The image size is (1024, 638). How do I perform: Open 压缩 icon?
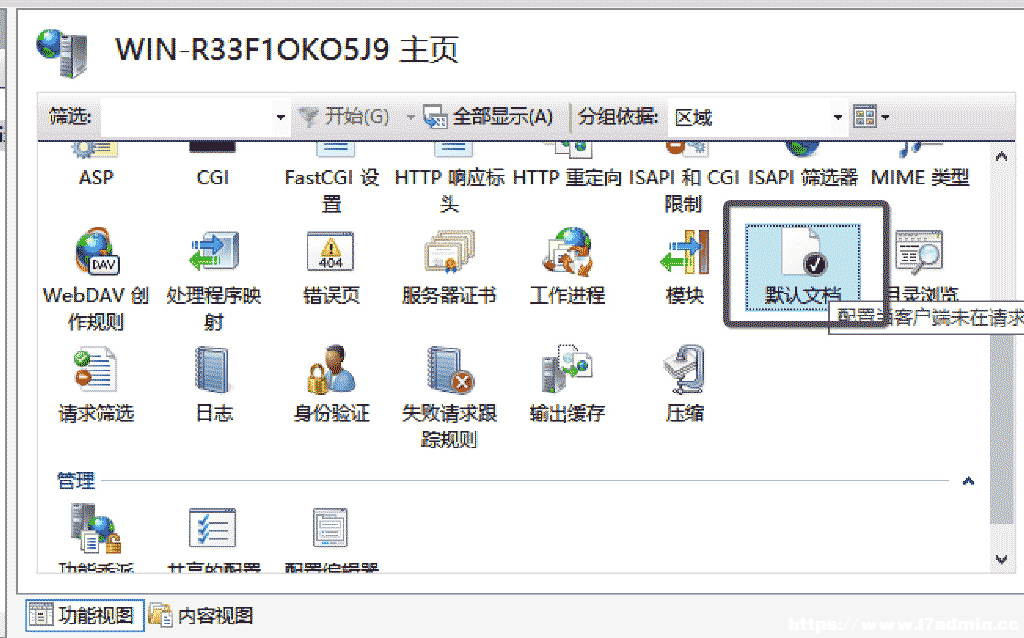[x=684, y=370]
